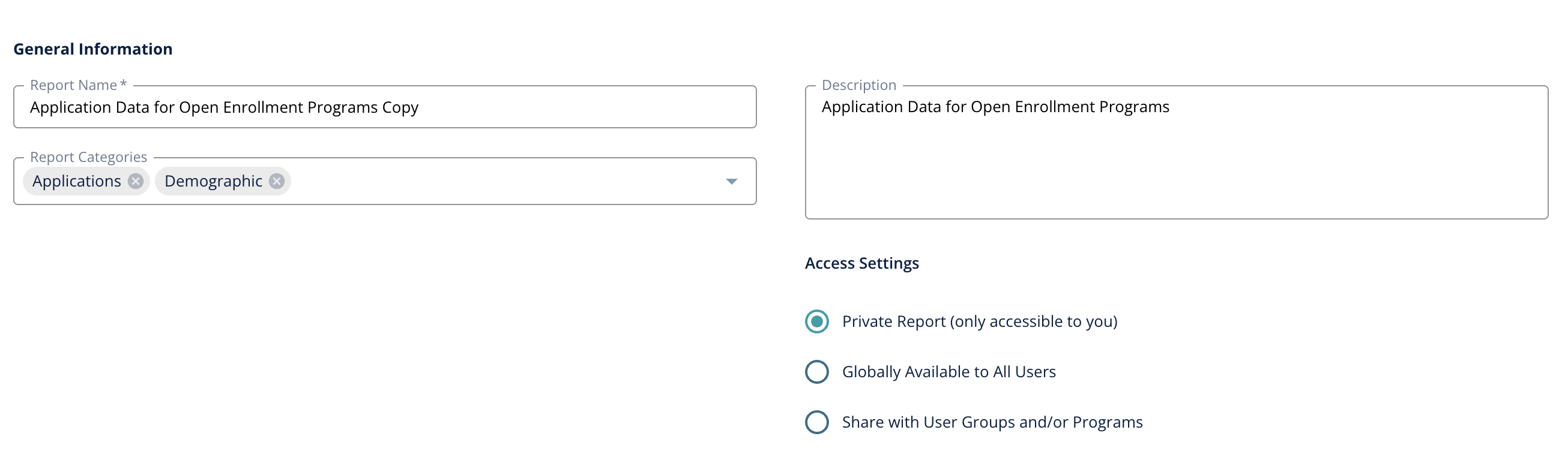Select Globally Available to All Users option
This screenshot has height=457, width=1568.
click(x=817, y=372)
